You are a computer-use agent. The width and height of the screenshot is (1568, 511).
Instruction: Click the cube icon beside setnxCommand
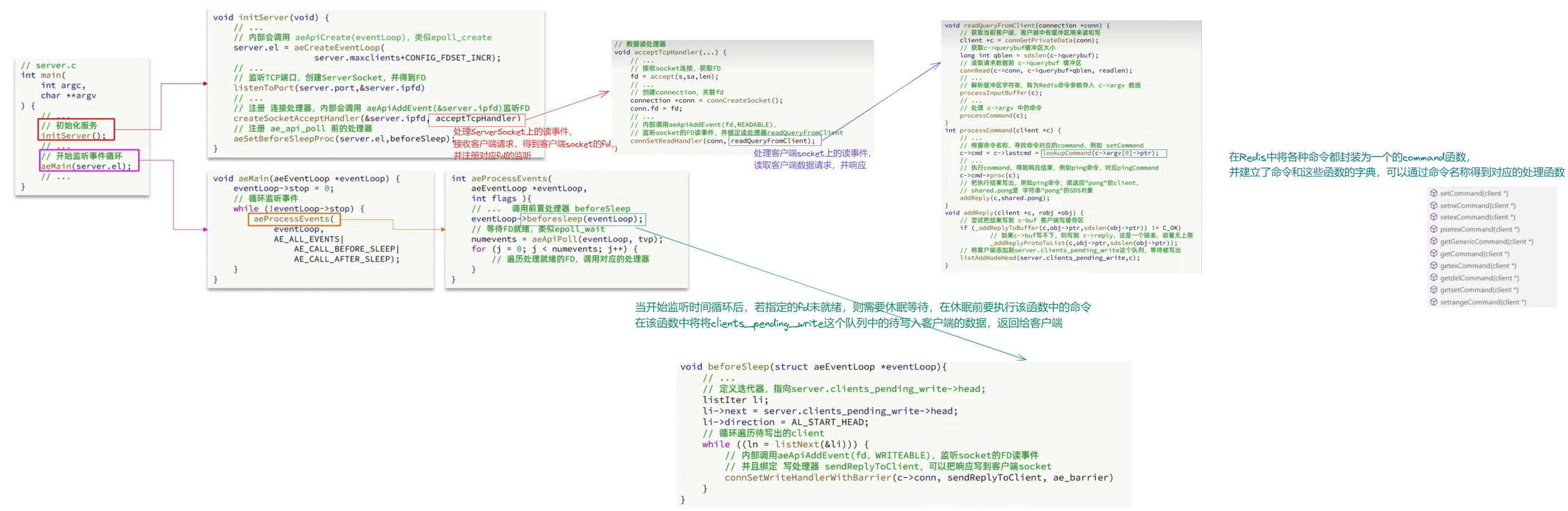[1433, 205]
